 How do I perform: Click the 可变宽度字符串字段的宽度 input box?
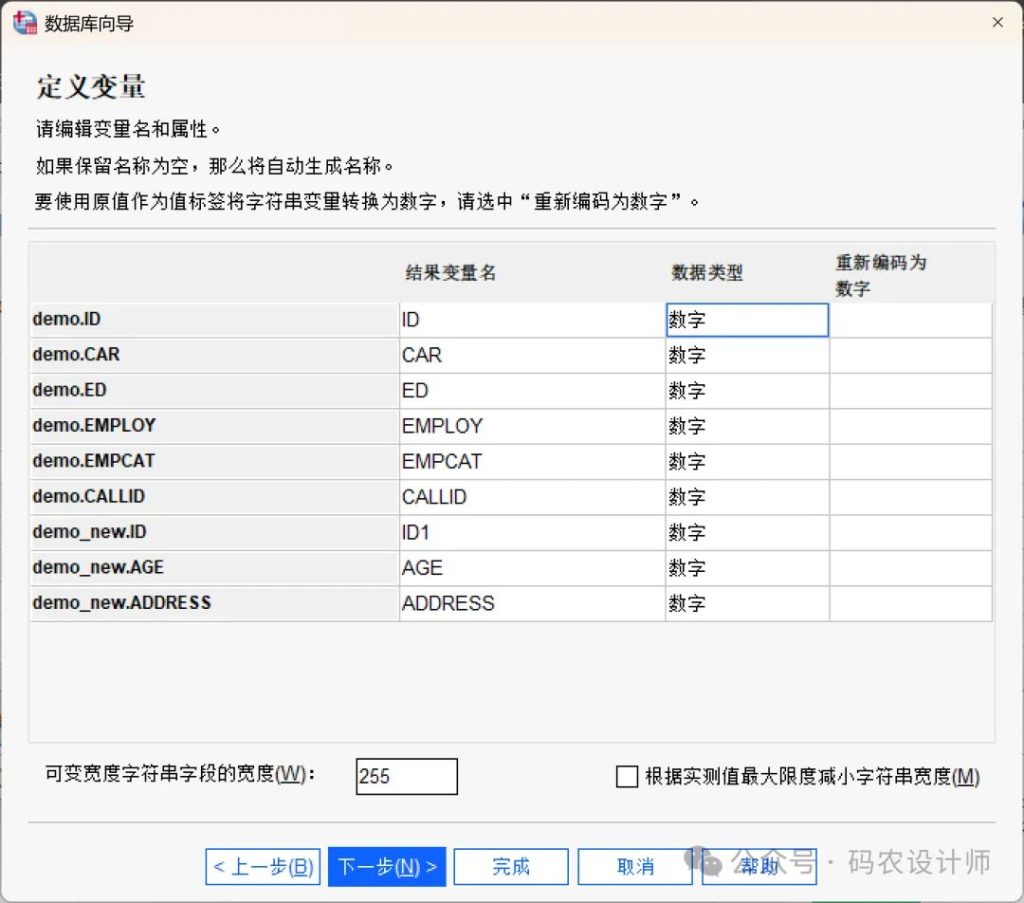pyautogui.click(x=406, y=776)
